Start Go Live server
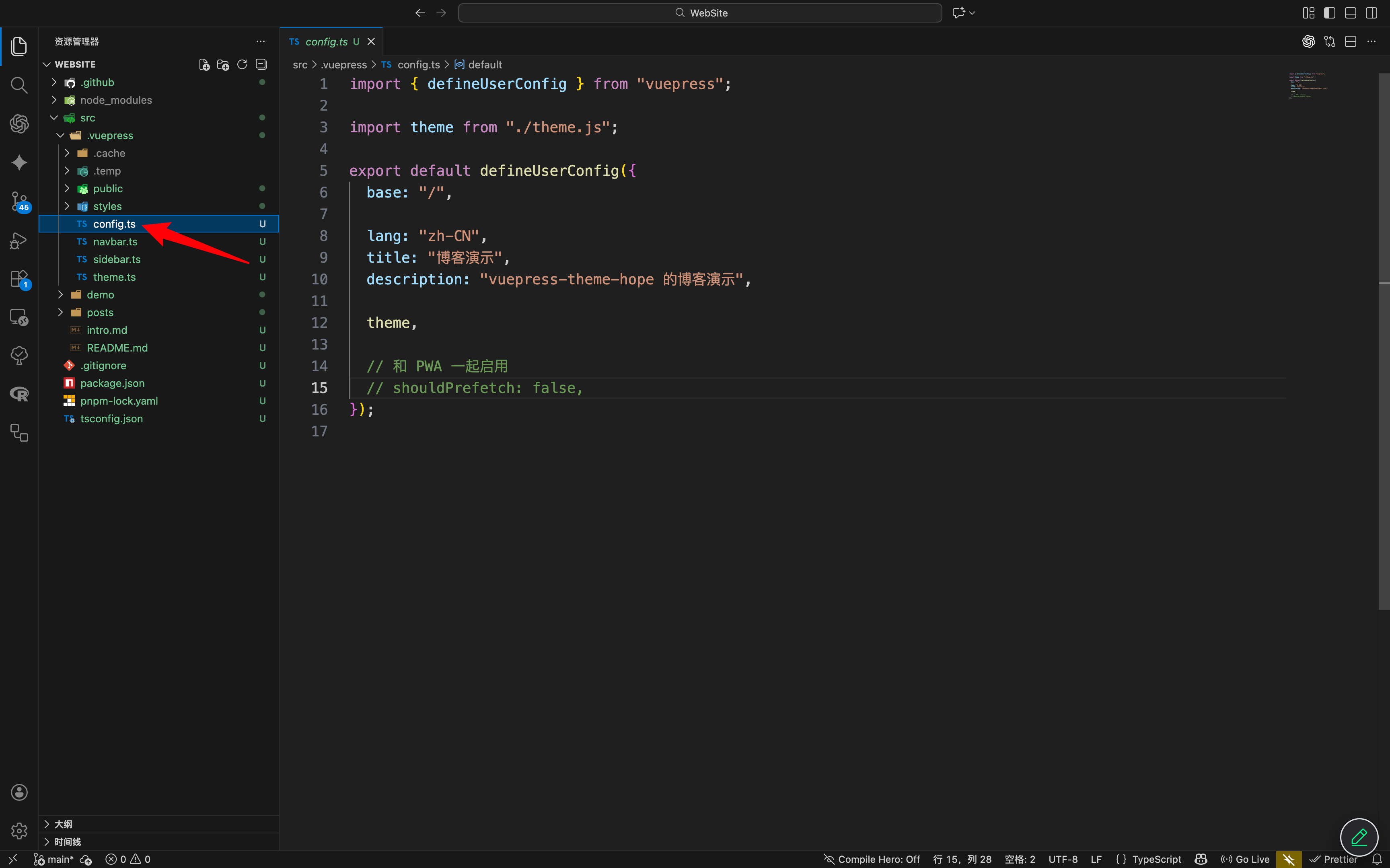This screenshot has width=1390, height=868. tap(1245, 860)
